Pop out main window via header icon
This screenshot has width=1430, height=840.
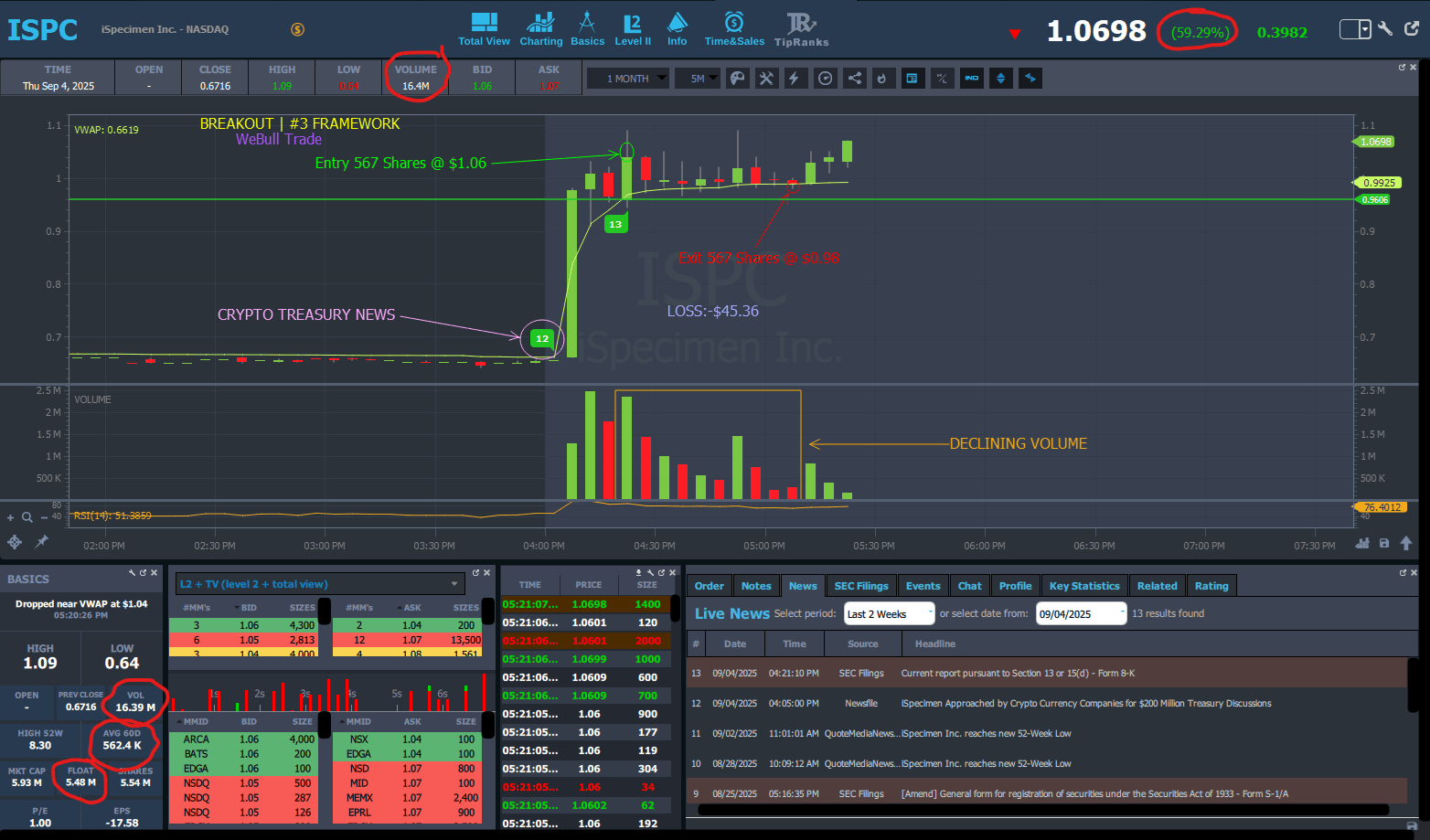click(x=1412, y=28)
